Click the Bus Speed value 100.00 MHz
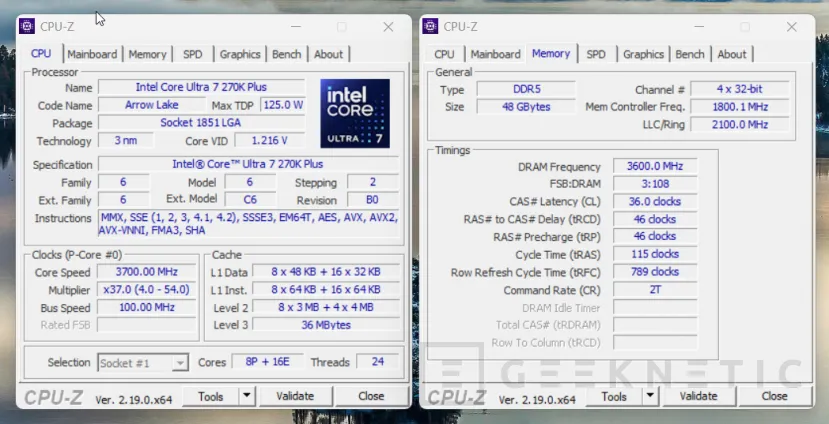Screen dimensions: 829x424 [x=146, y=307]
